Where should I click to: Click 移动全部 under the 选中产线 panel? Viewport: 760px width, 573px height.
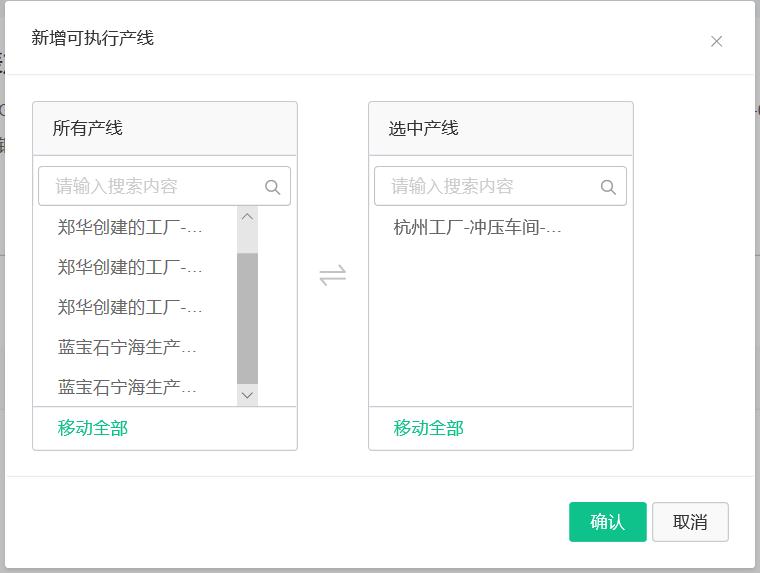[x=428, y=428]
